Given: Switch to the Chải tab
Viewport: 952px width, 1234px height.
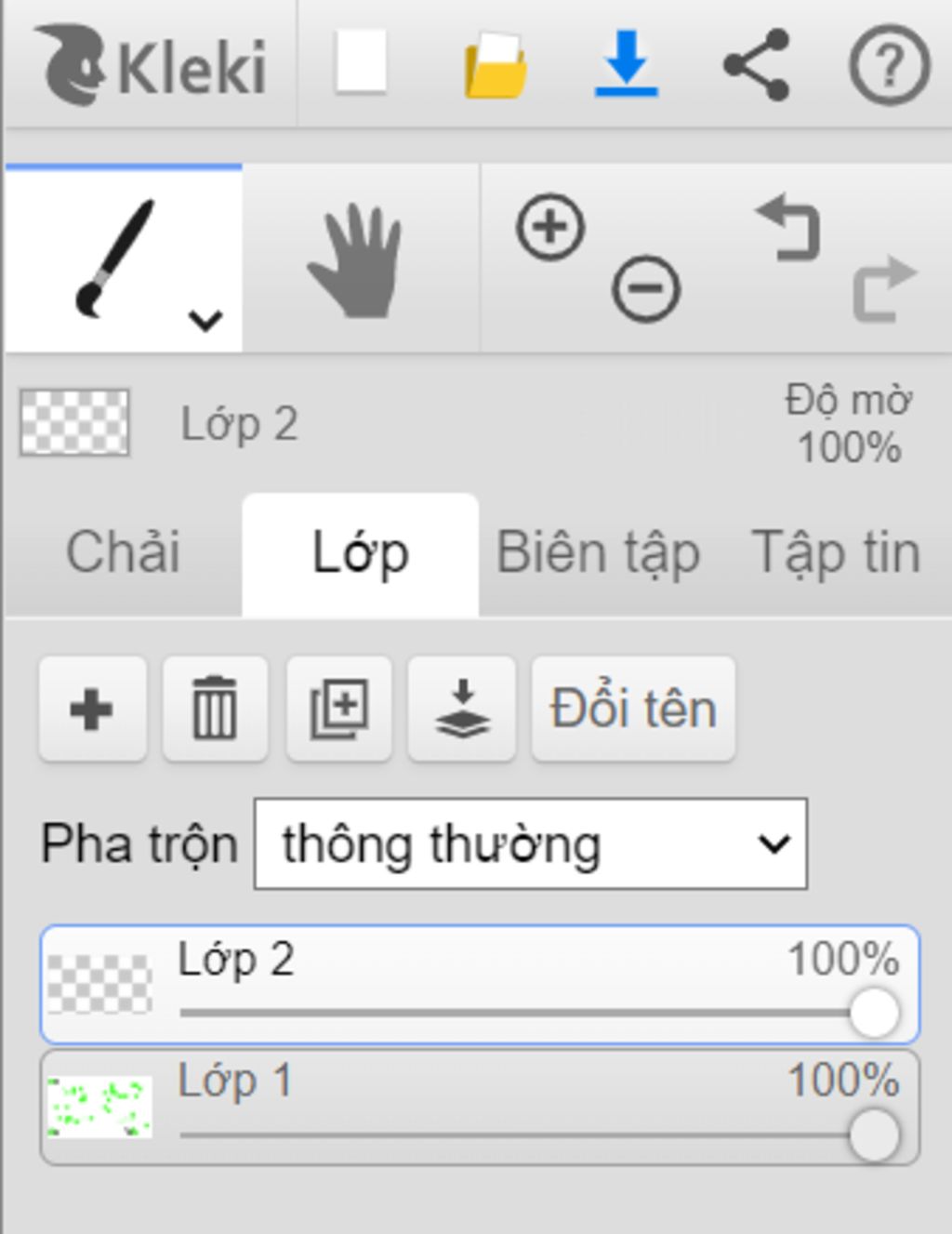Looking at the screenshot, I should (x=123, y=552).
